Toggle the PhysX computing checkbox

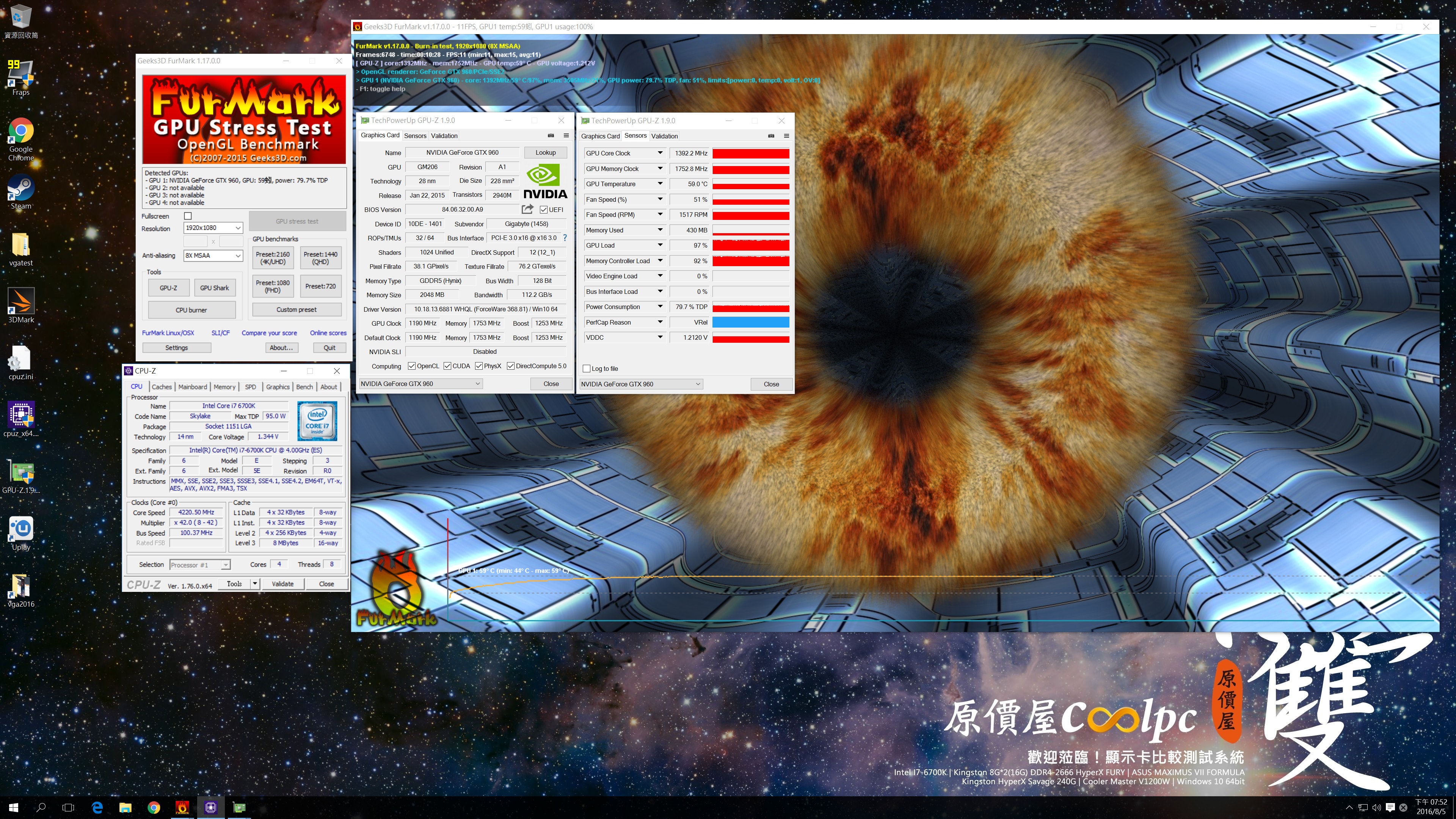coord(479,366)
